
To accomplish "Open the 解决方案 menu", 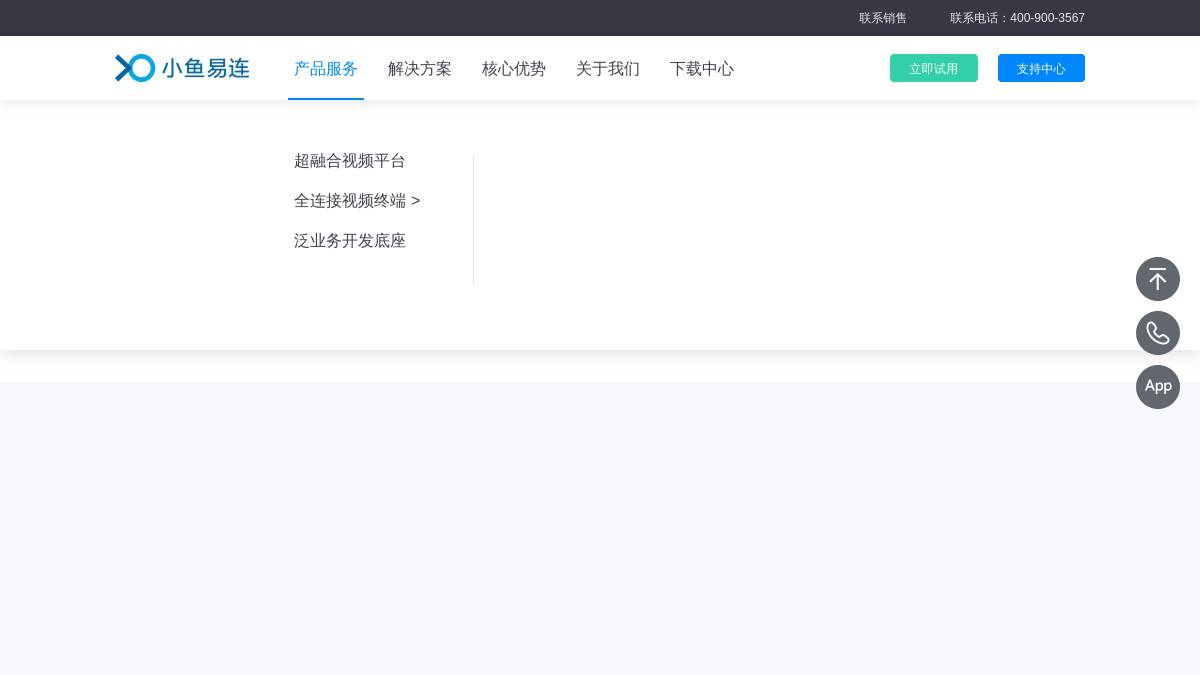I will [x=420, y=69].
